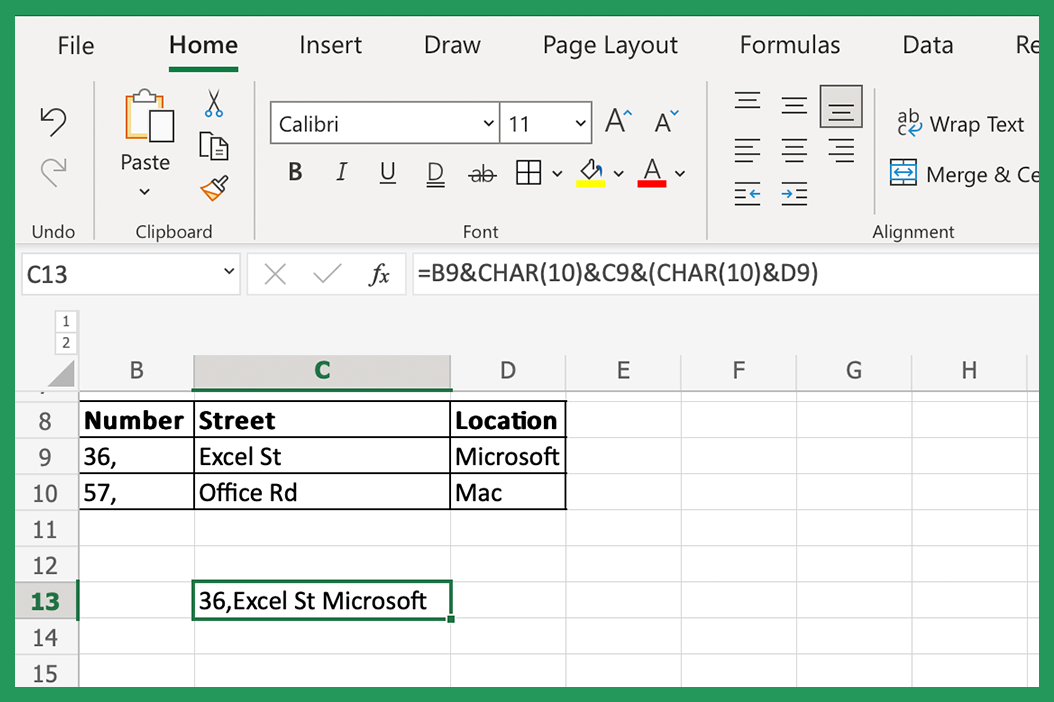The height and width of the screenshot is (702, 1054).
Task: Select cell D10 containing Mac
Action: pos(508,492)
